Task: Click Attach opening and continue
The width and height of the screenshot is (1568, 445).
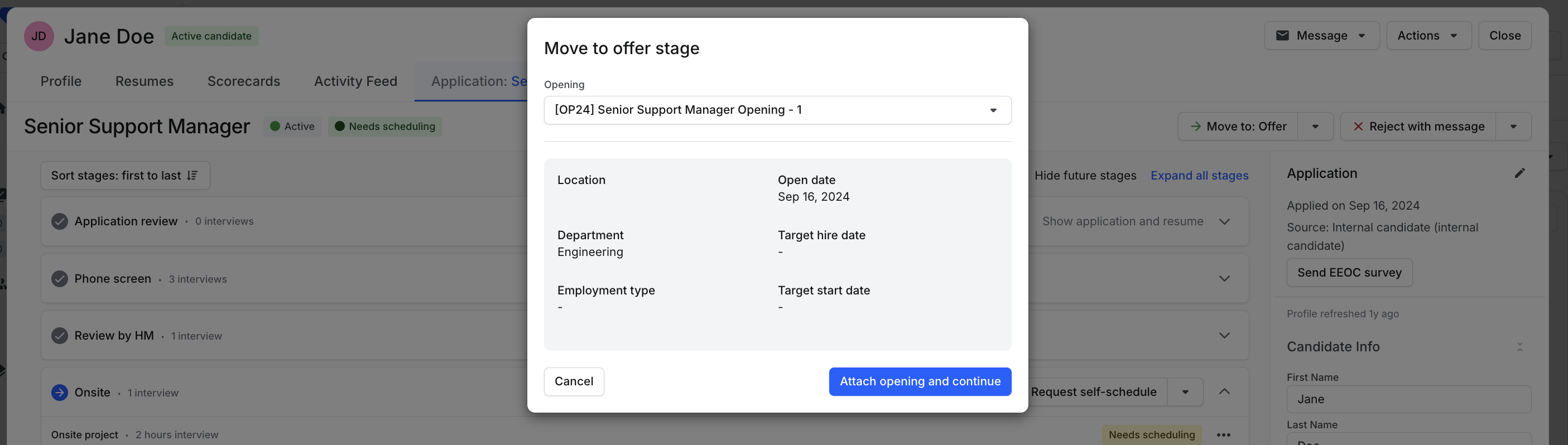Action: (x=920, y=382)
